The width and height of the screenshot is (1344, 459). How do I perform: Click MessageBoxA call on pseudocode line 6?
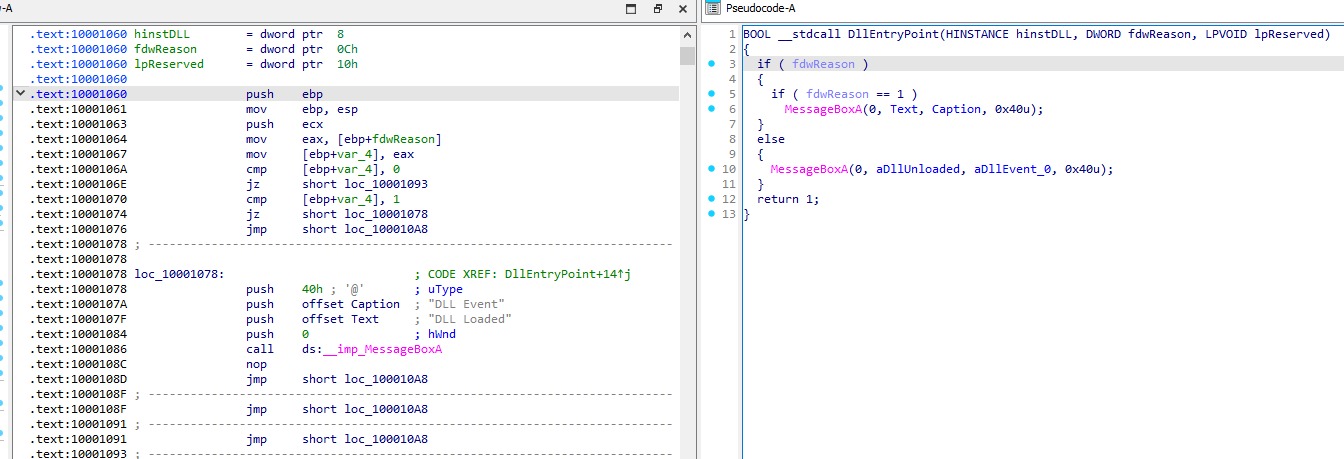[823, 109]
